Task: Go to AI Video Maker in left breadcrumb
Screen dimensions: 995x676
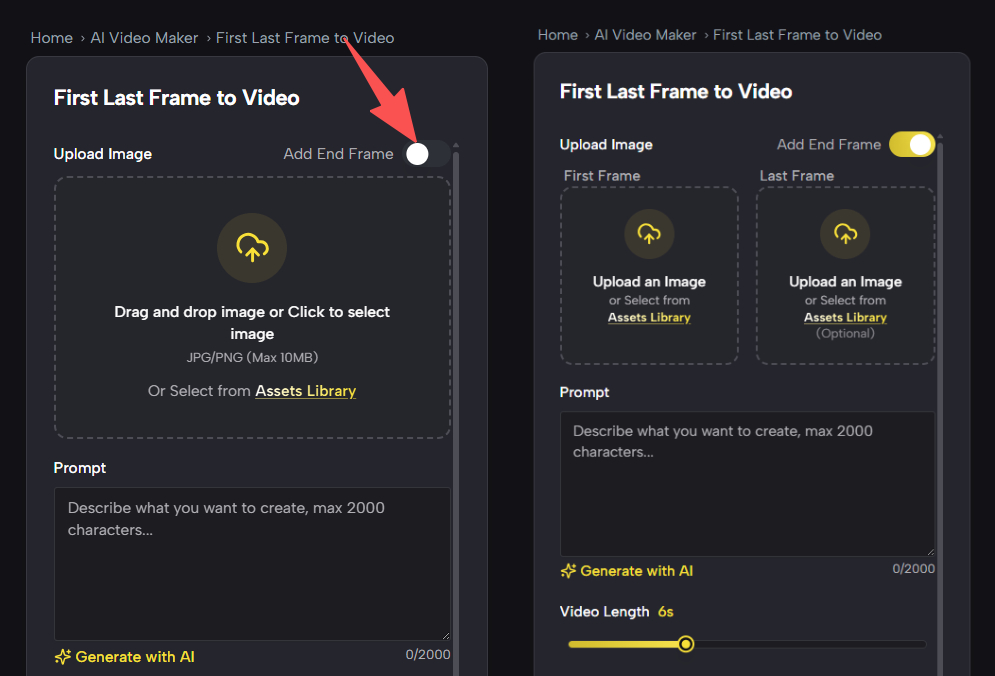Action: (x=144, y=38)
